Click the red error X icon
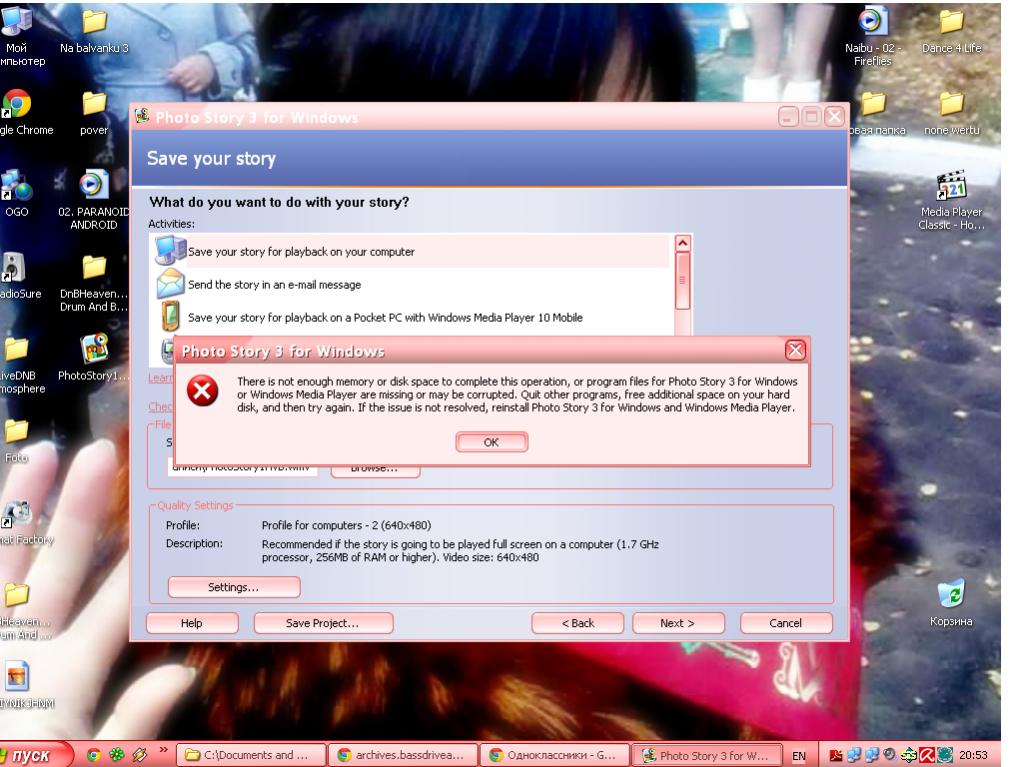The width and height of the screenshot is (1023, 767). point(202,391)
